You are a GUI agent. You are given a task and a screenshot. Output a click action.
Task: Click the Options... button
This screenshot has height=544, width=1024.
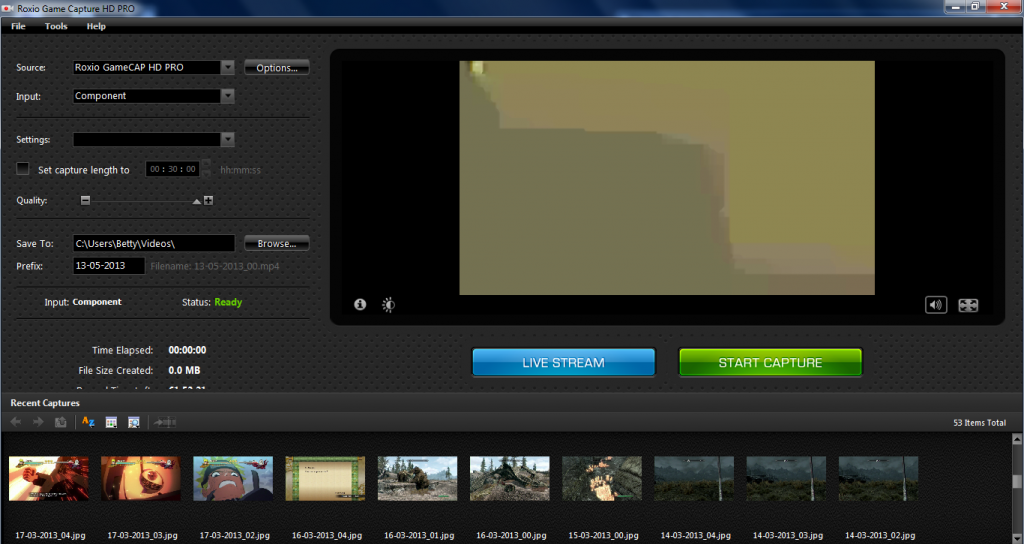tap(277, 67)
